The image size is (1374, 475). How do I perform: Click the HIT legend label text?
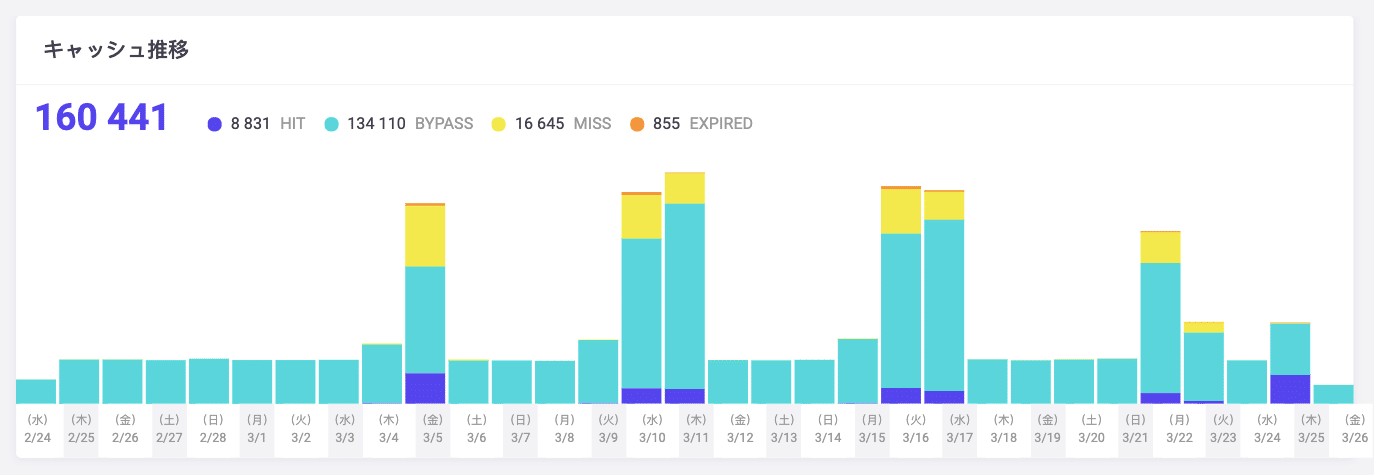click(x=292, y=124)
